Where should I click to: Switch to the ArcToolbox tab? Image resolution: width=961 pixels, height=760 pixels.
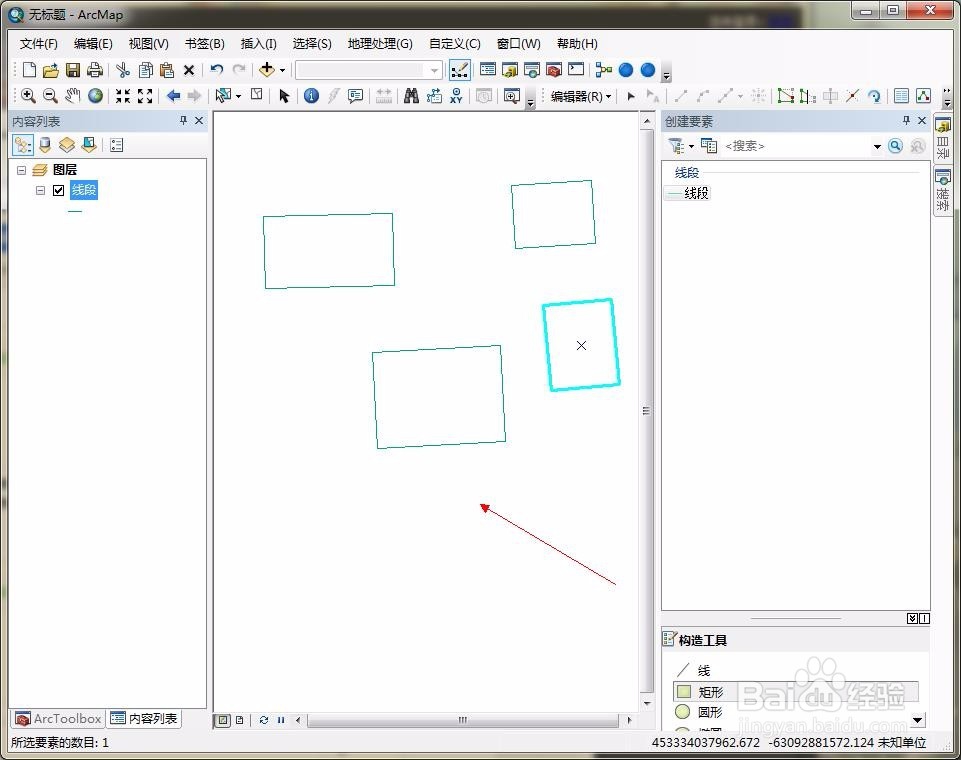tap(57, 718)
